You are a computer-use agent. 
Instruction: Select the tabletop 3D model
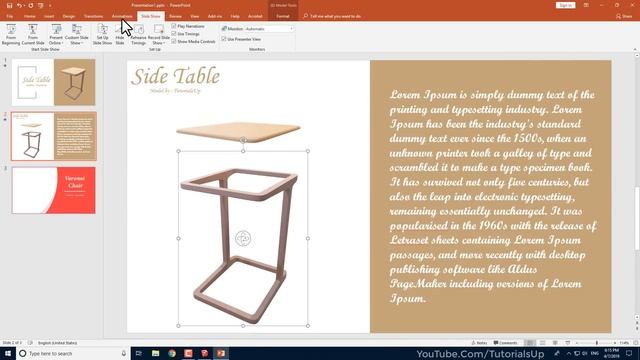point(238,132)
